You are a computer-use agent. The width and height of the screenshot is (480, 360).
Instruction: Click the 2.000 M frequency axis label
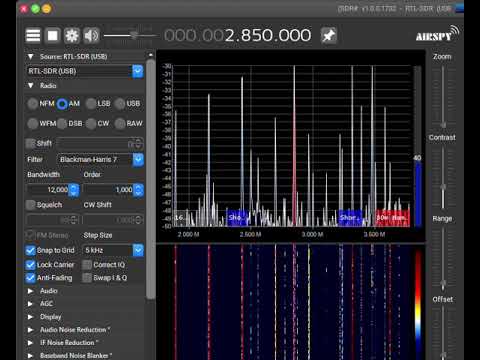click(188, 235)
